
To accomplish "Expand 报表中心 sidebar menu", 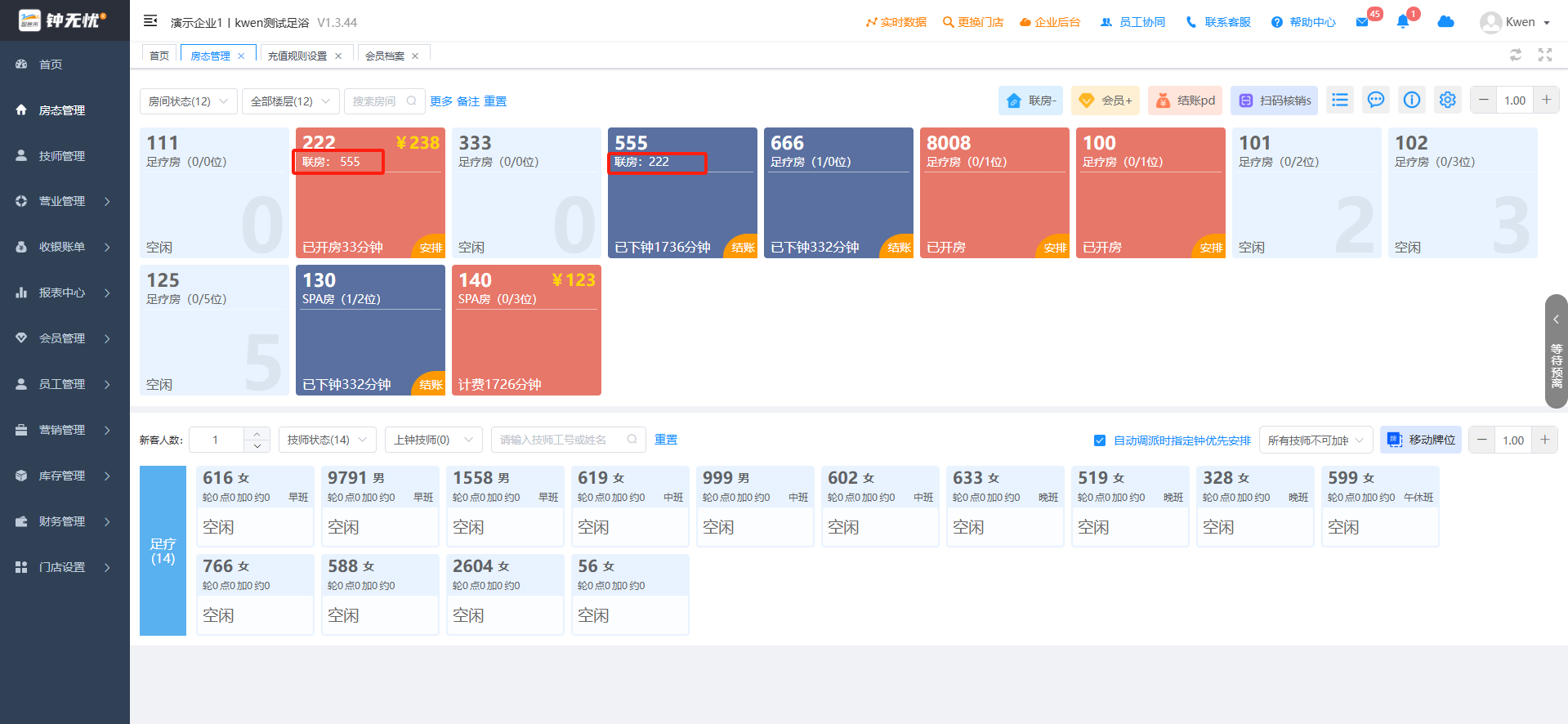I will click(x=65, y=293).
